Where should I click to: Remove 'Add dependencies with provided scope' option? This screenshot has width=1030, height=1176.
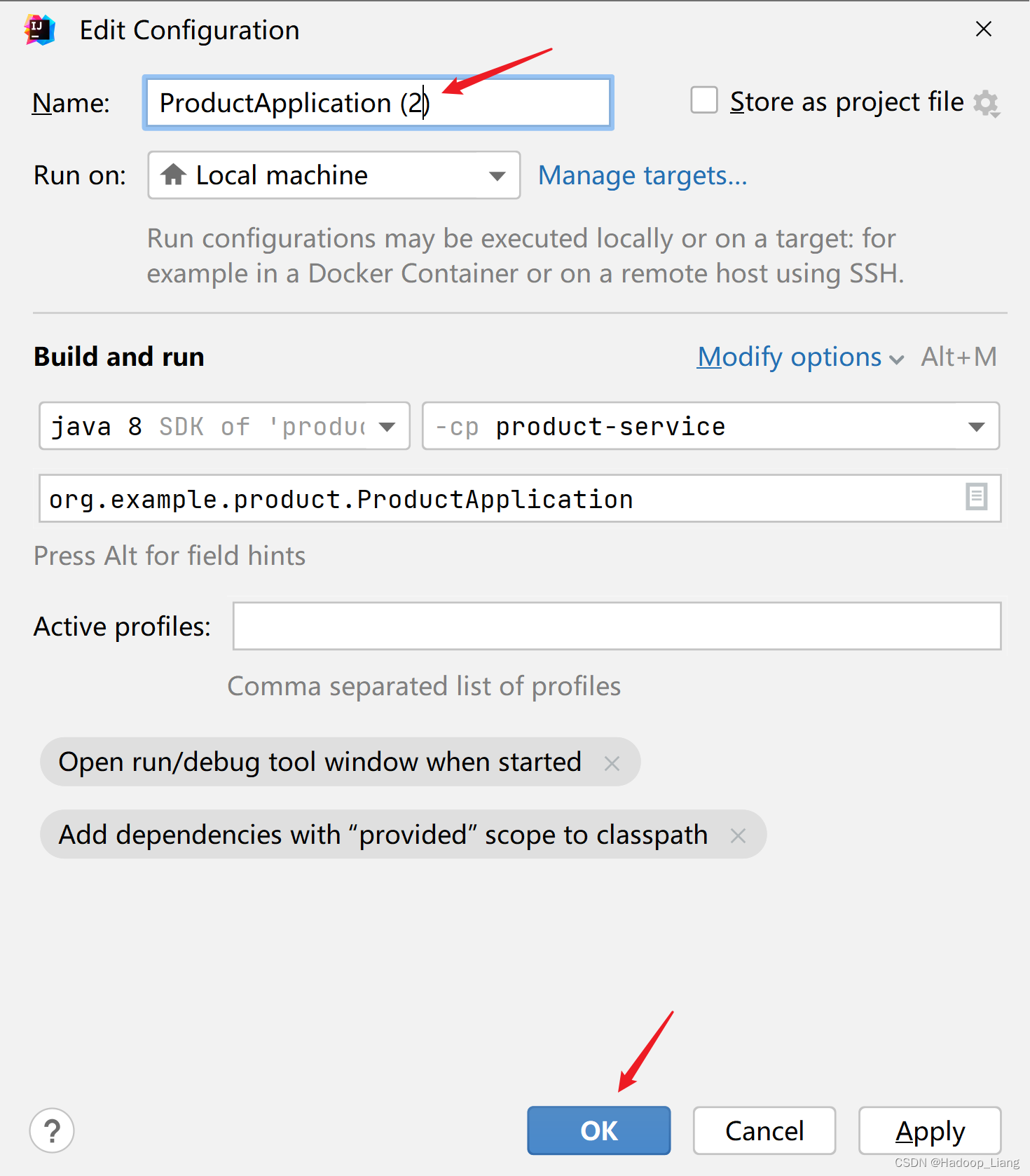738,835
